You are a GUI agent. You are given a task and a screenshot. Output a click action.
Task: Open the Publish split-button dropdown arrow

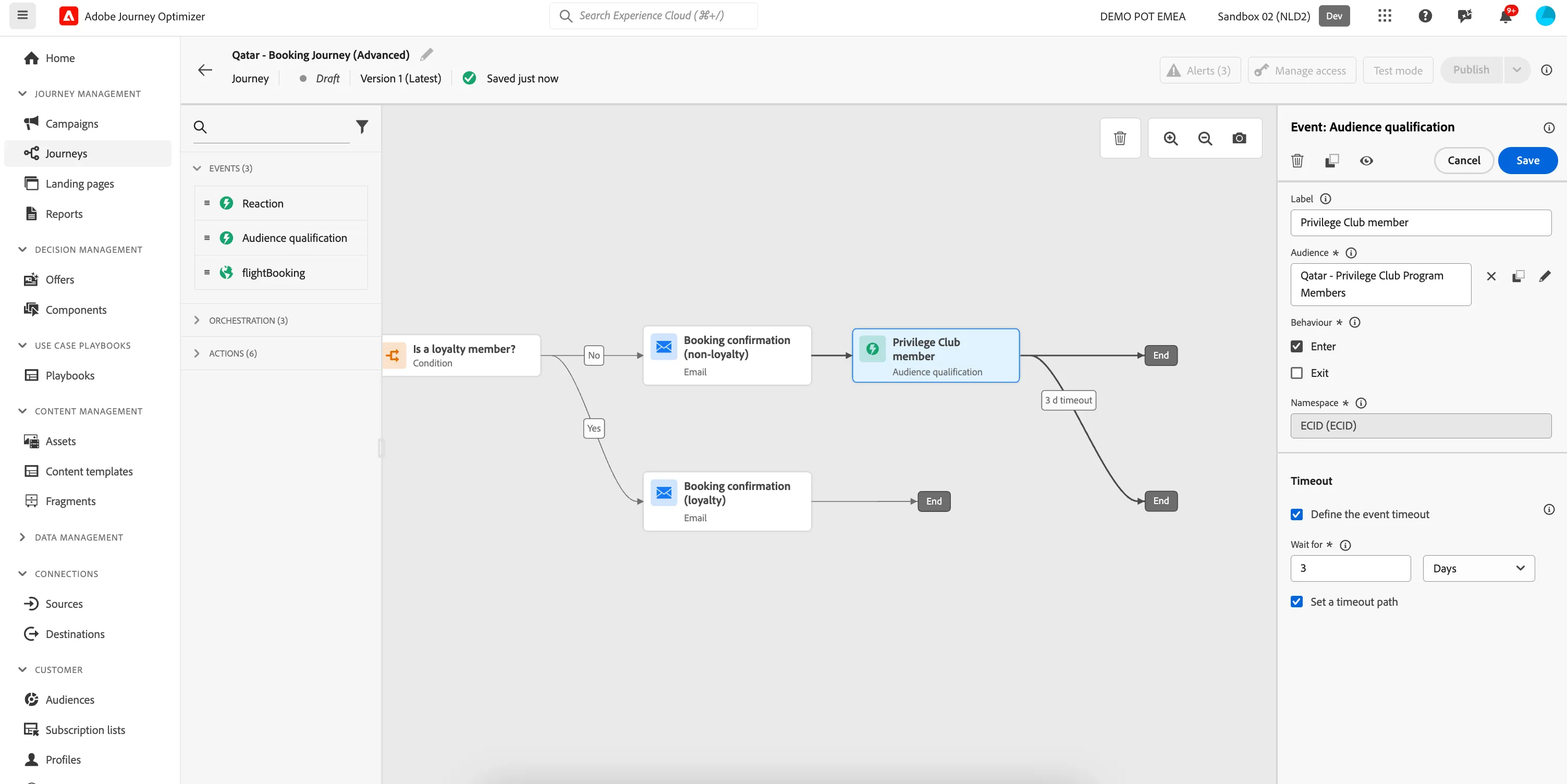click(1516, 70)
